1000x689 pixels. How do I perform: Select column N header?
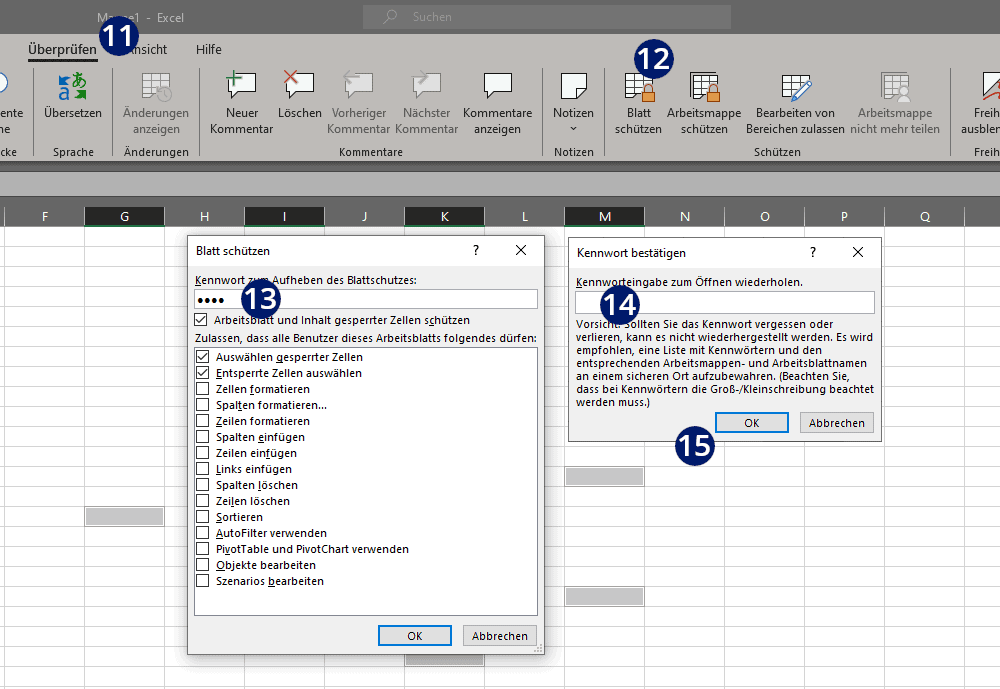(684, 216)
